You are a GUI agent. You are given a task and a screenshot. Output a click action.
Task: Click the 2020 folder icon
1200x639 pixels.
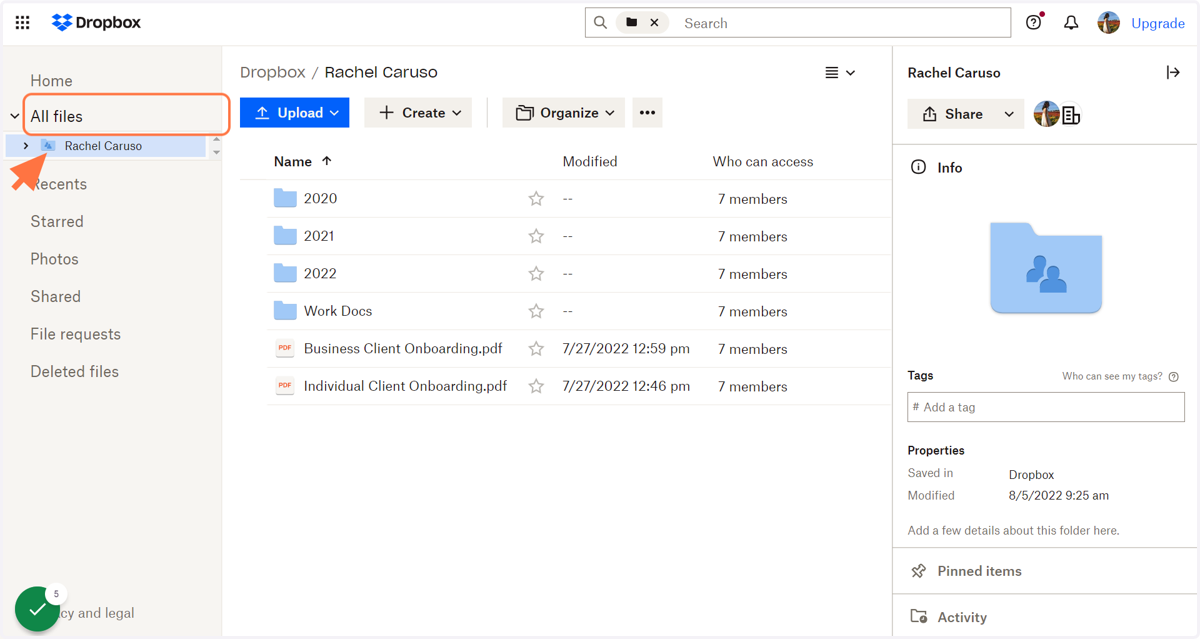[285, 198]
